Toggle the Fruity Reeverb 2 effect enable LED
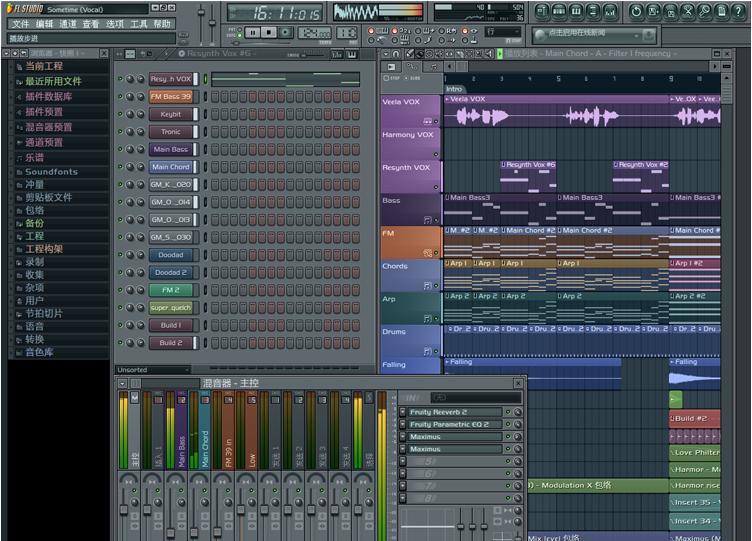This screenshot has height=541, width=752. coord(508,412)
